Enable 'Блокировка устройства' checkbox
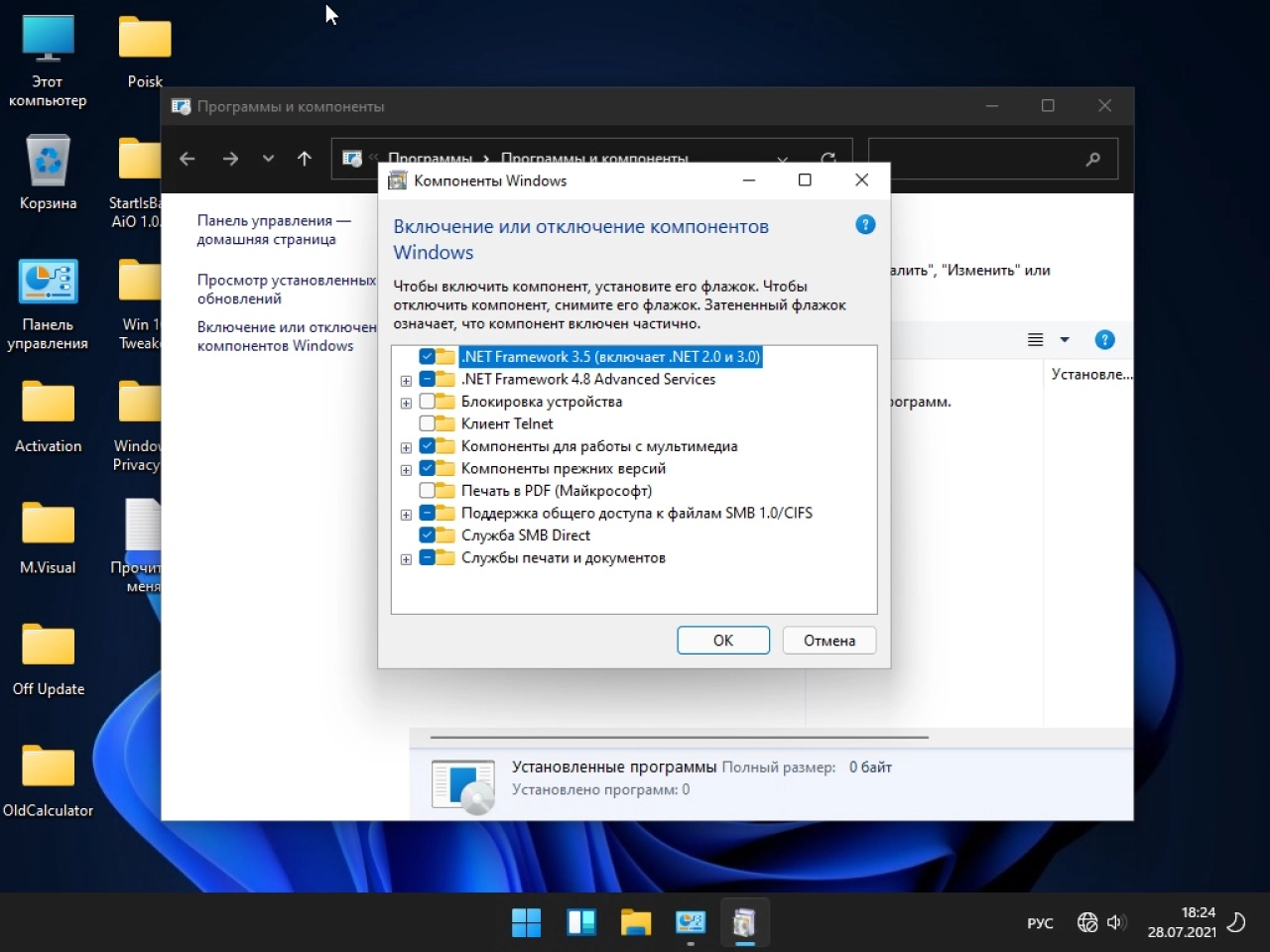 [x=427, y=402]
